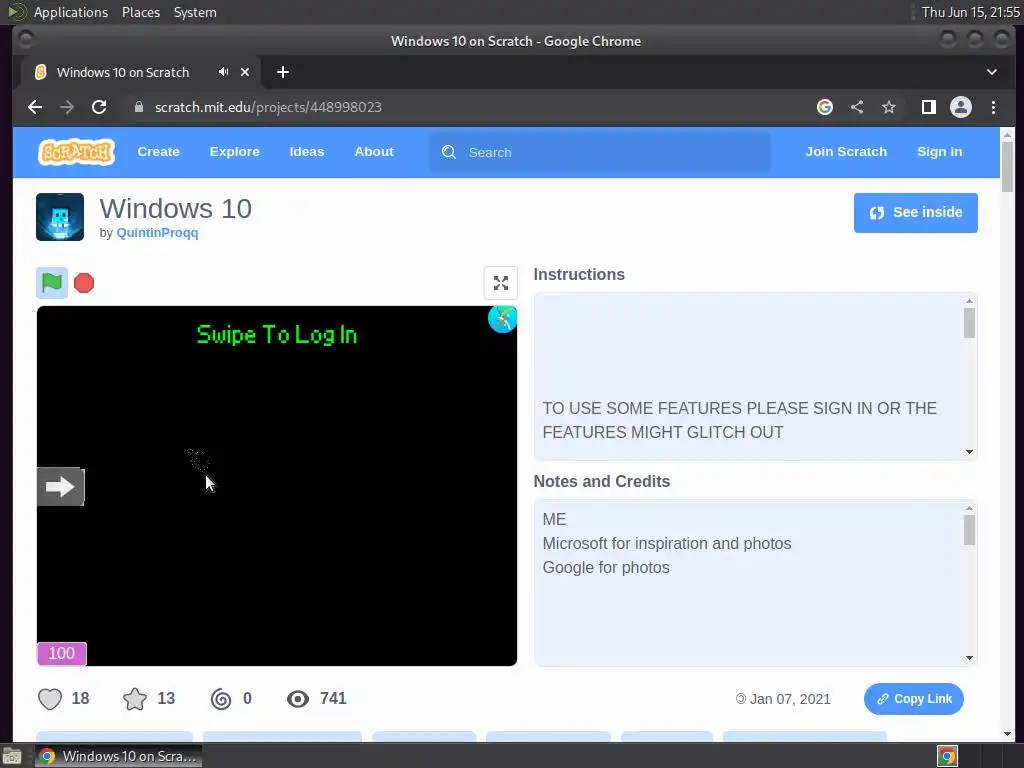Open See inside project editor

pos(916,212)
